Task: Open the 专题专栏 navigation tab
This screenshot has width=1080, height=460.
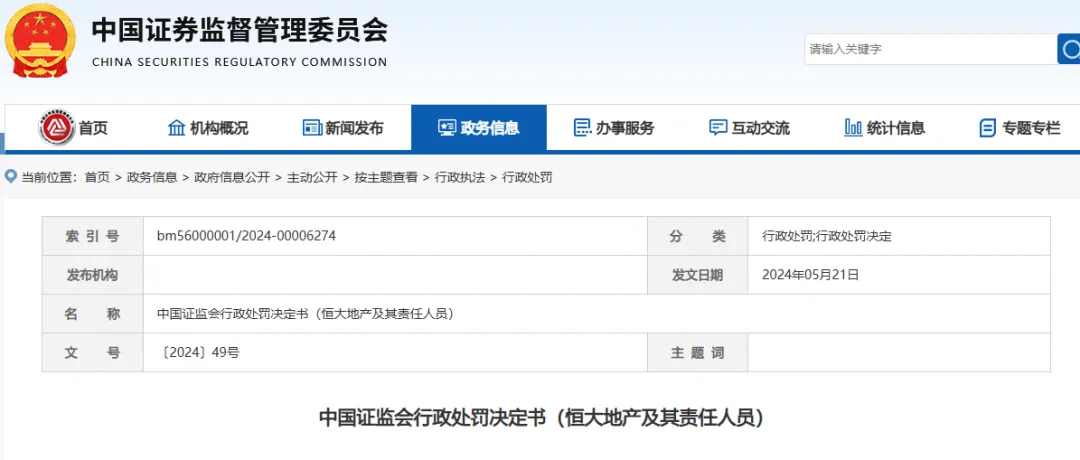Action: (1019, 128)
